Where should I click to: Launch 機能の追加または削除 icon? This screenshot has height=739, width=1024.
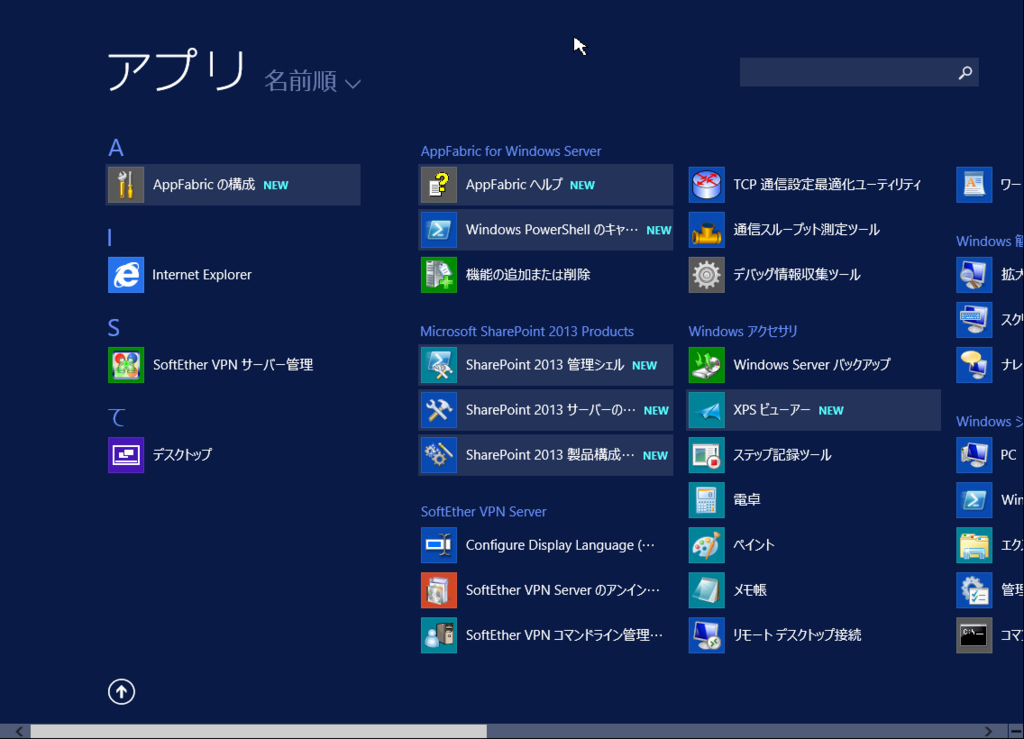[x=439, y=275]
